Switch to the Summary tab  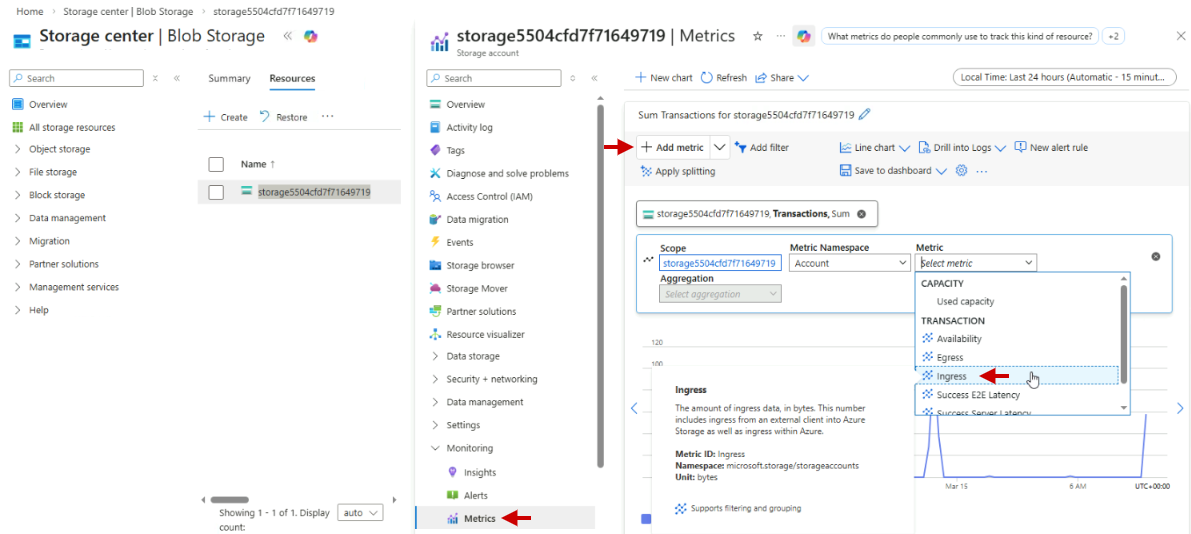[x=229, y=79]
